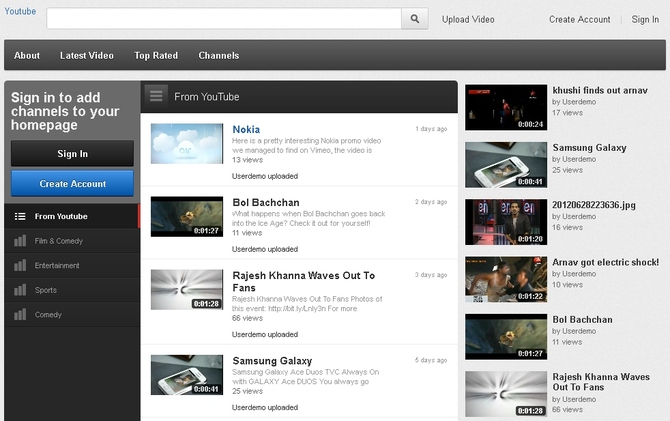Focus the search input field
Viewport: 670px width, 421px height.
[x=224, y=19]
